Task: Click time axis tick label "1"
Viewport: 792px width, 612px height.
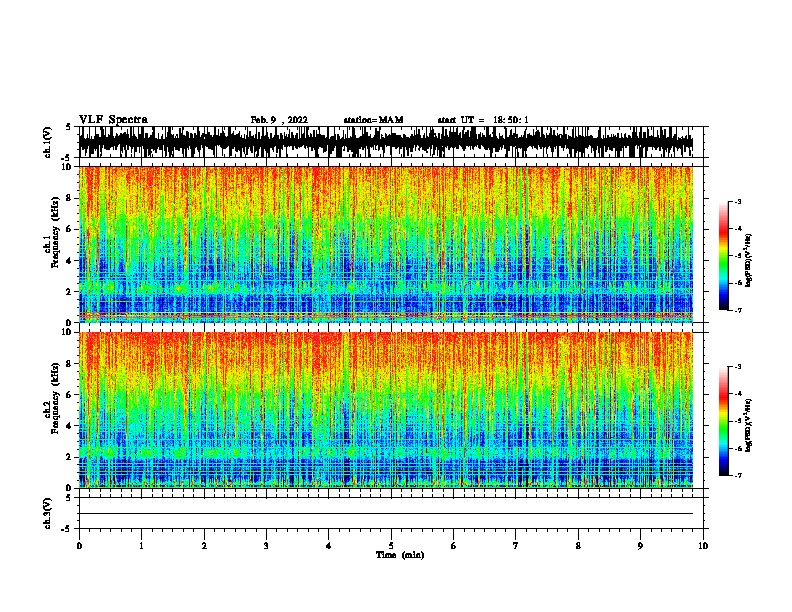Action: (141, 546)
